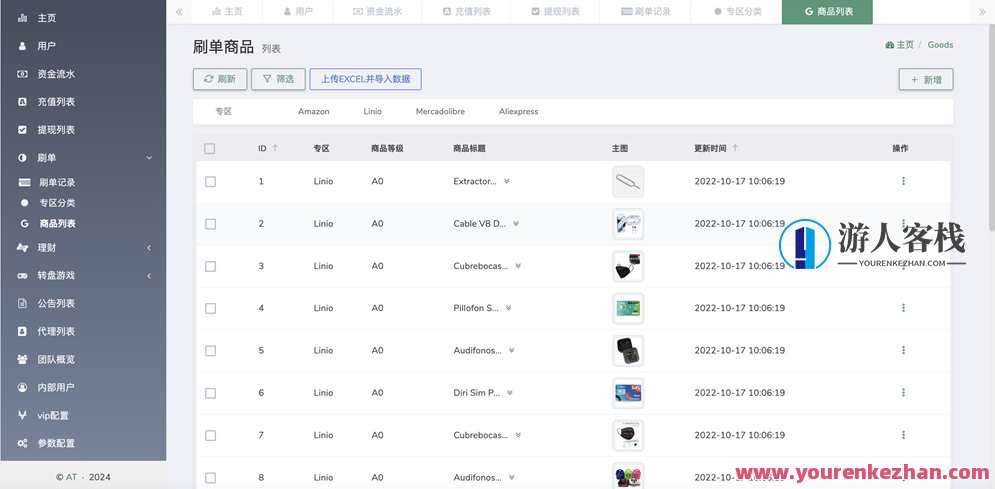
Task: Open 专区分类 sidebar submenu item
Action: pyautogui.click(x=82, y=203)
